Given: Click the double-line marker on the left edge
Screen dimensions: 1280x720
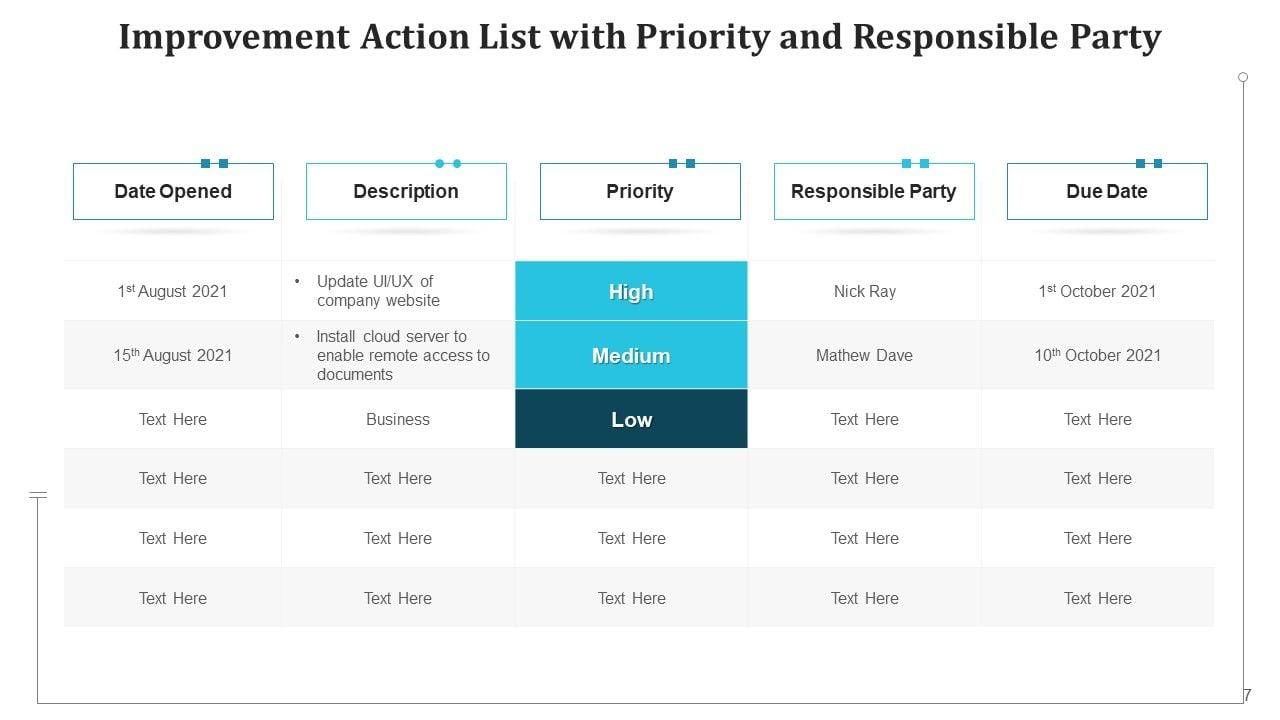Looking at the screenshot, I should click(38, 494).
